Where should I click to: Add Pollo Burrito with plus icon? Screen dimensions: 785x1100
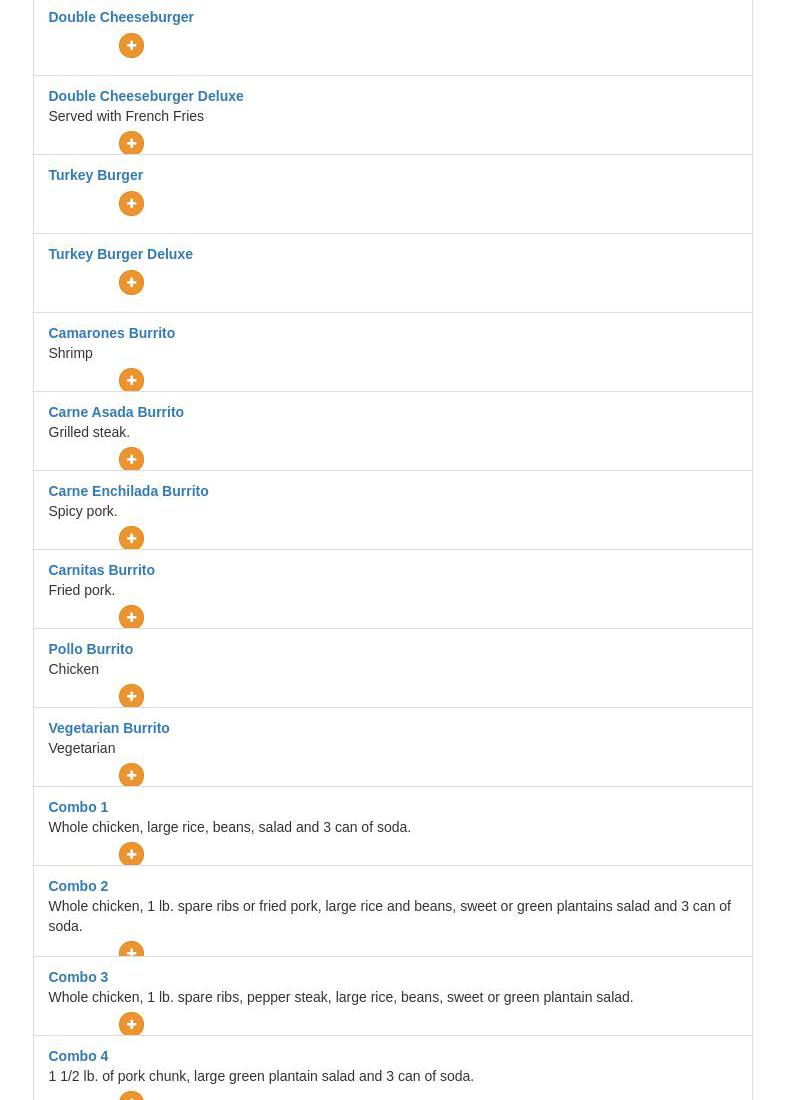(131, 696)
